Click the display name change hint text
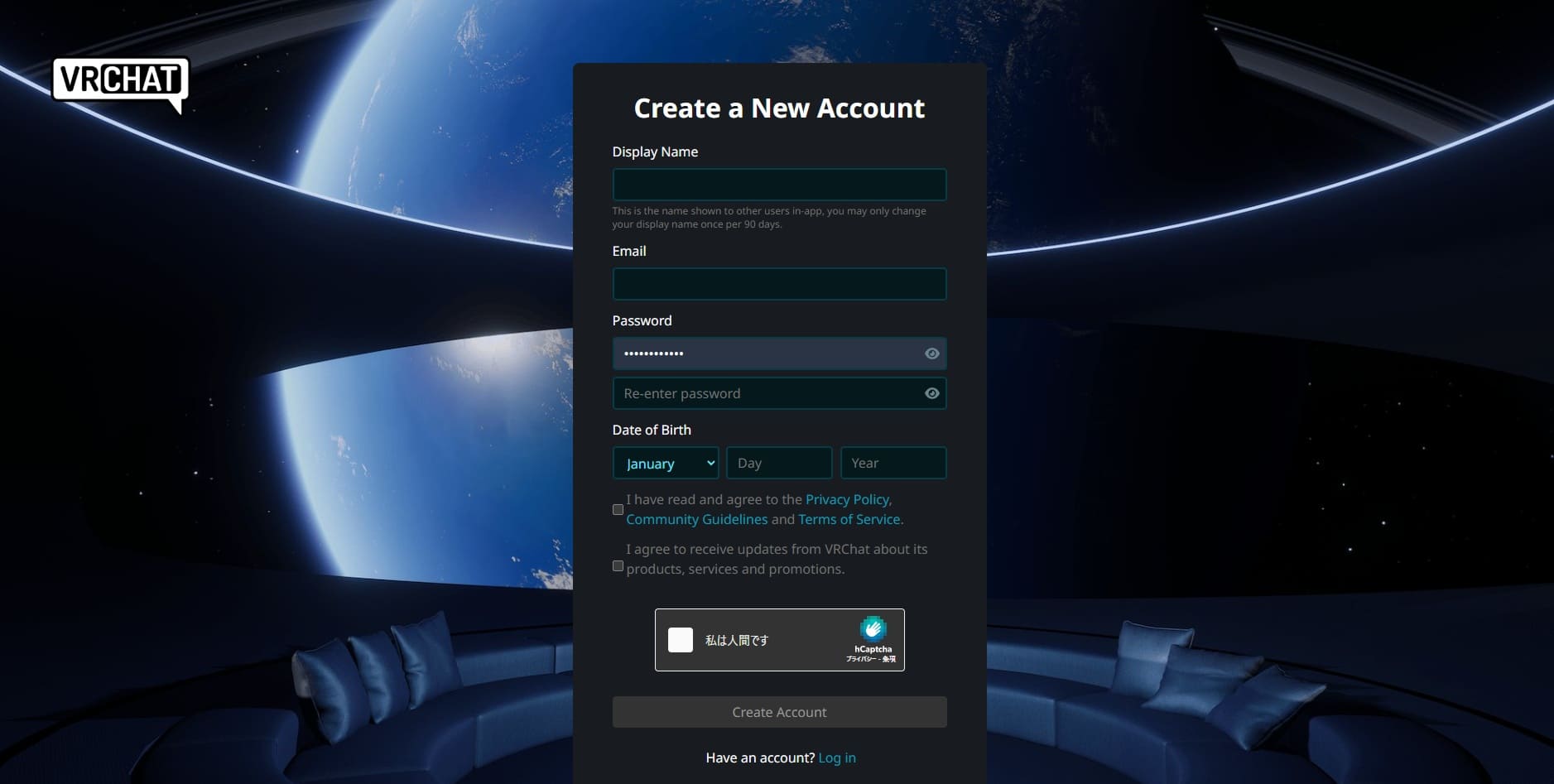Image resolution: width=1554 pixels, height=784 pixels. pyautogui.click(x=769, y=218)
